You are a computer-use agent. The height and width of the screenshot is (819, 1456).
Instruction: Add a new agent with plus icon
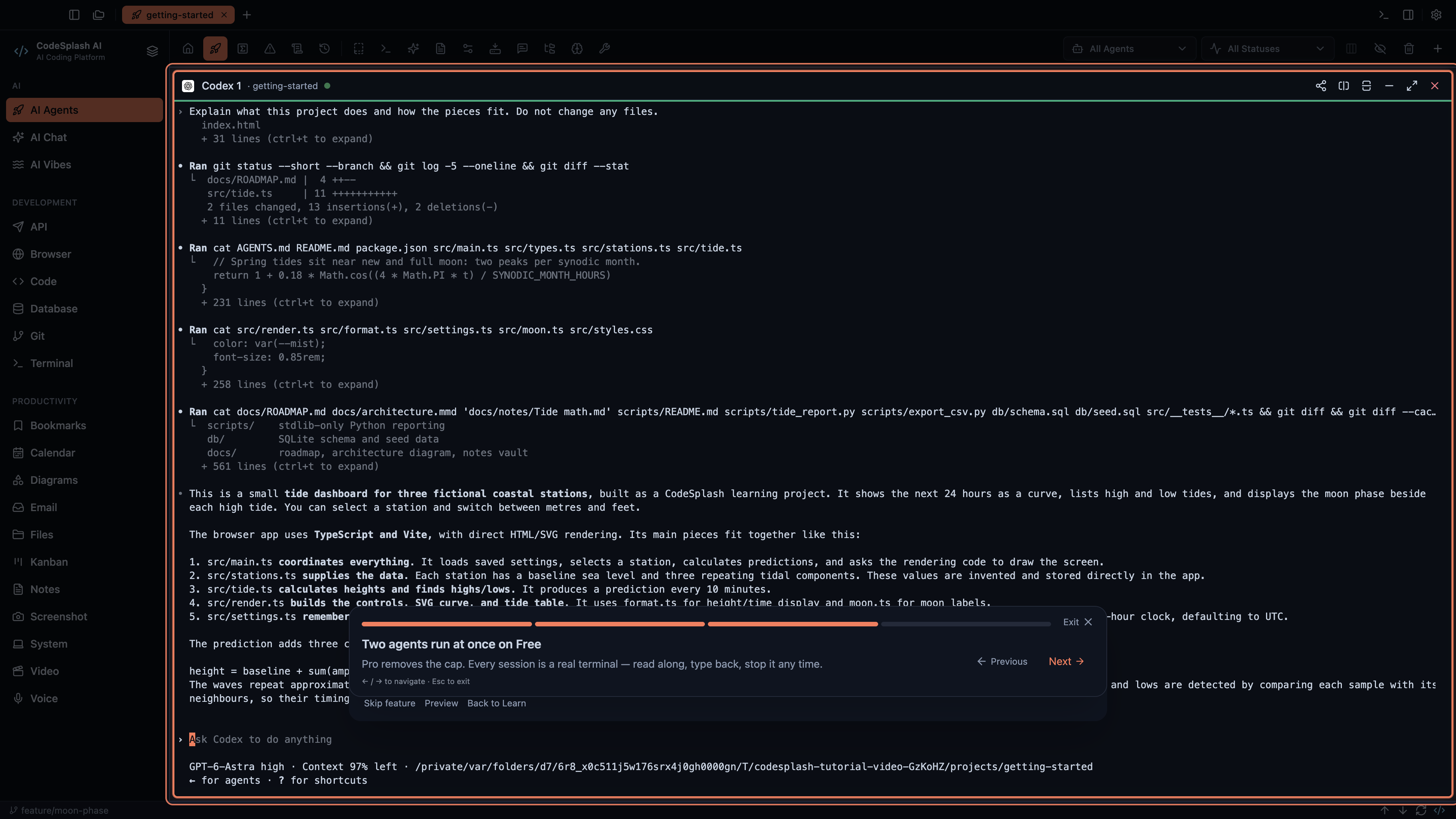[1437, 49]
